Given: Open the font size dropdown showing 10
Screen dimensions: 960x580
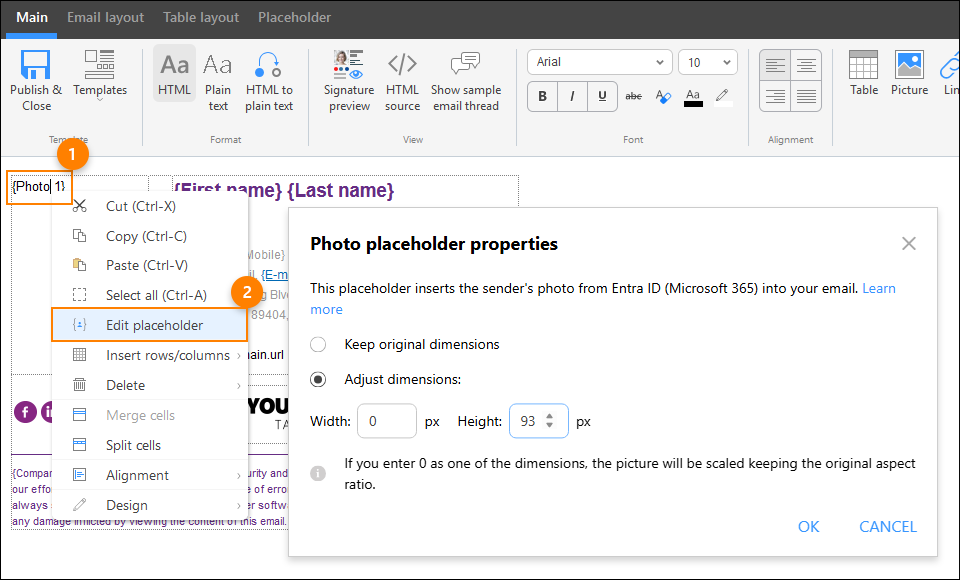Looking at the screenshot, I should (708, 62).
